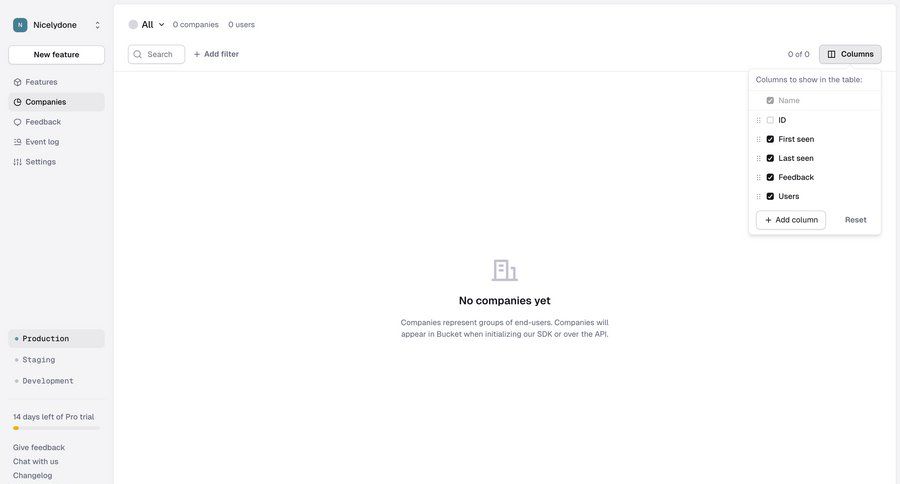The image size is (900, 484).
Task: Click the Event log icon in sidebar
Action: [x=17, y=142]
